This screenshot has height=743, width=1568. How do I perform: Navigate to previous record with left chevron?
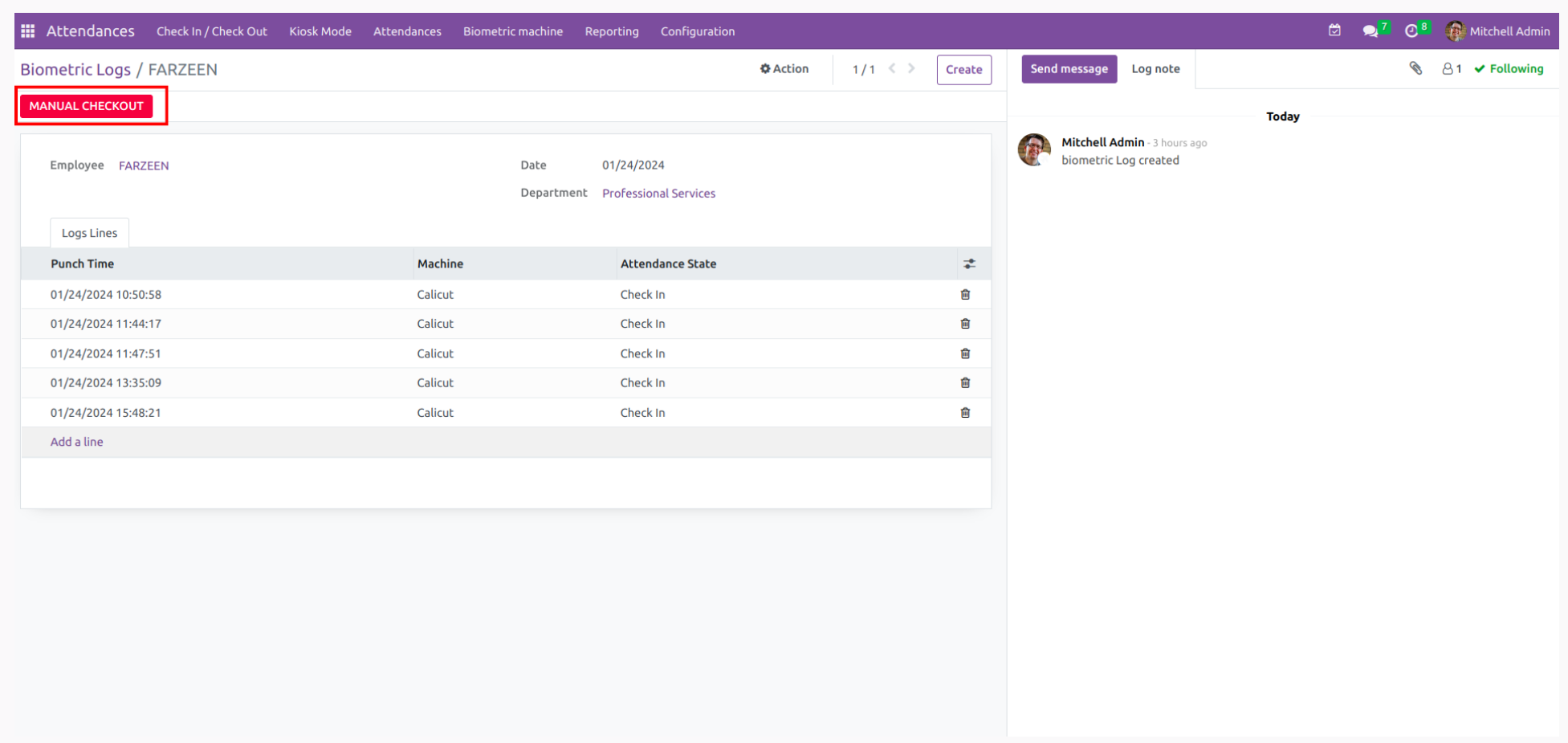(x=890, y=68)
